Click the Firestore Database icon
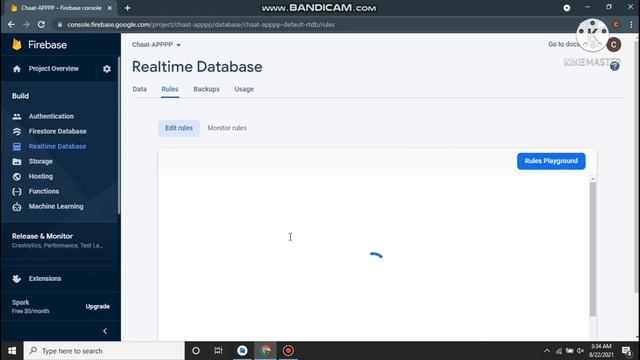 click(17, 131)
